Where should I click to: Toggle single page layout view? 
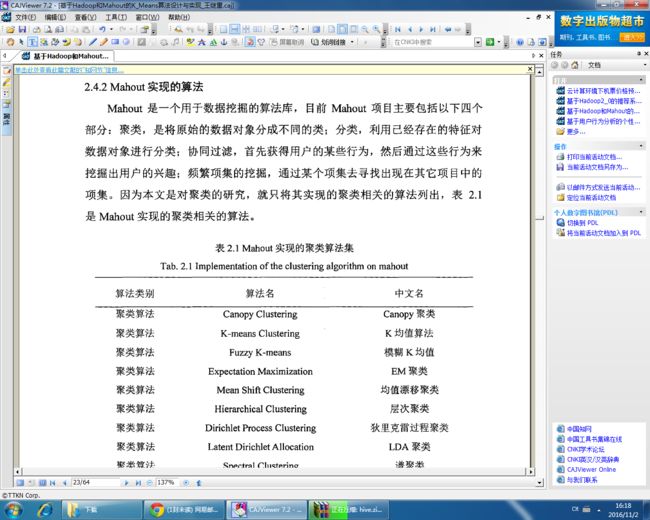[223, 29]
